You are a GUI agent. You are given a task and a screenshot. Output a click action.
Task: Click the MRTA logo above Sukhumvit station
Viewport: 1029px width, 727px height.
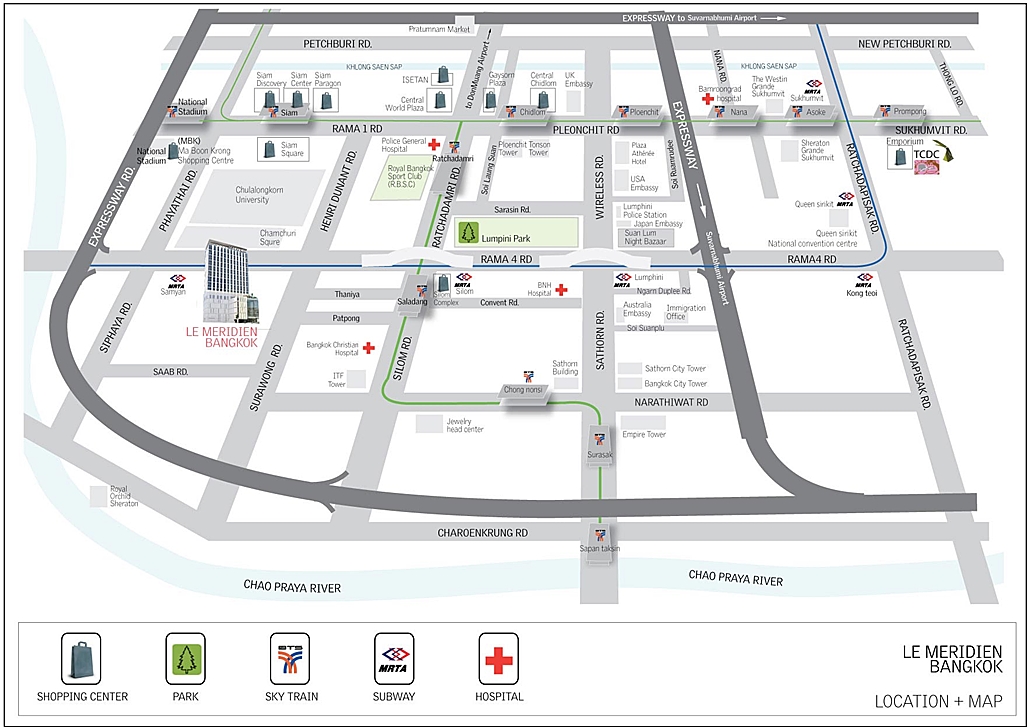click(x=814, y=87)
